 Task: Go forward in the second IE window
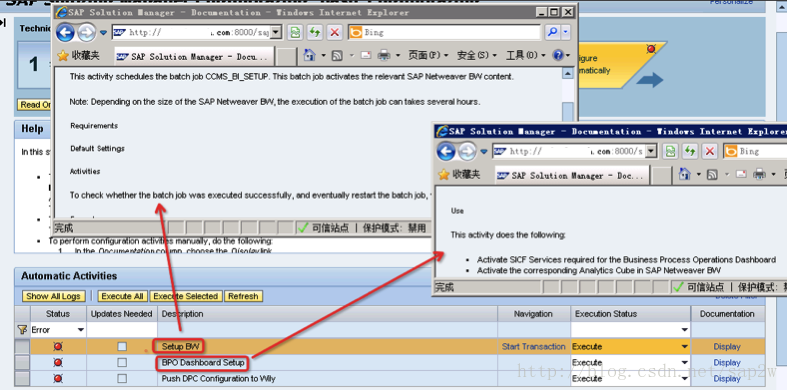(x=467, y=151)
